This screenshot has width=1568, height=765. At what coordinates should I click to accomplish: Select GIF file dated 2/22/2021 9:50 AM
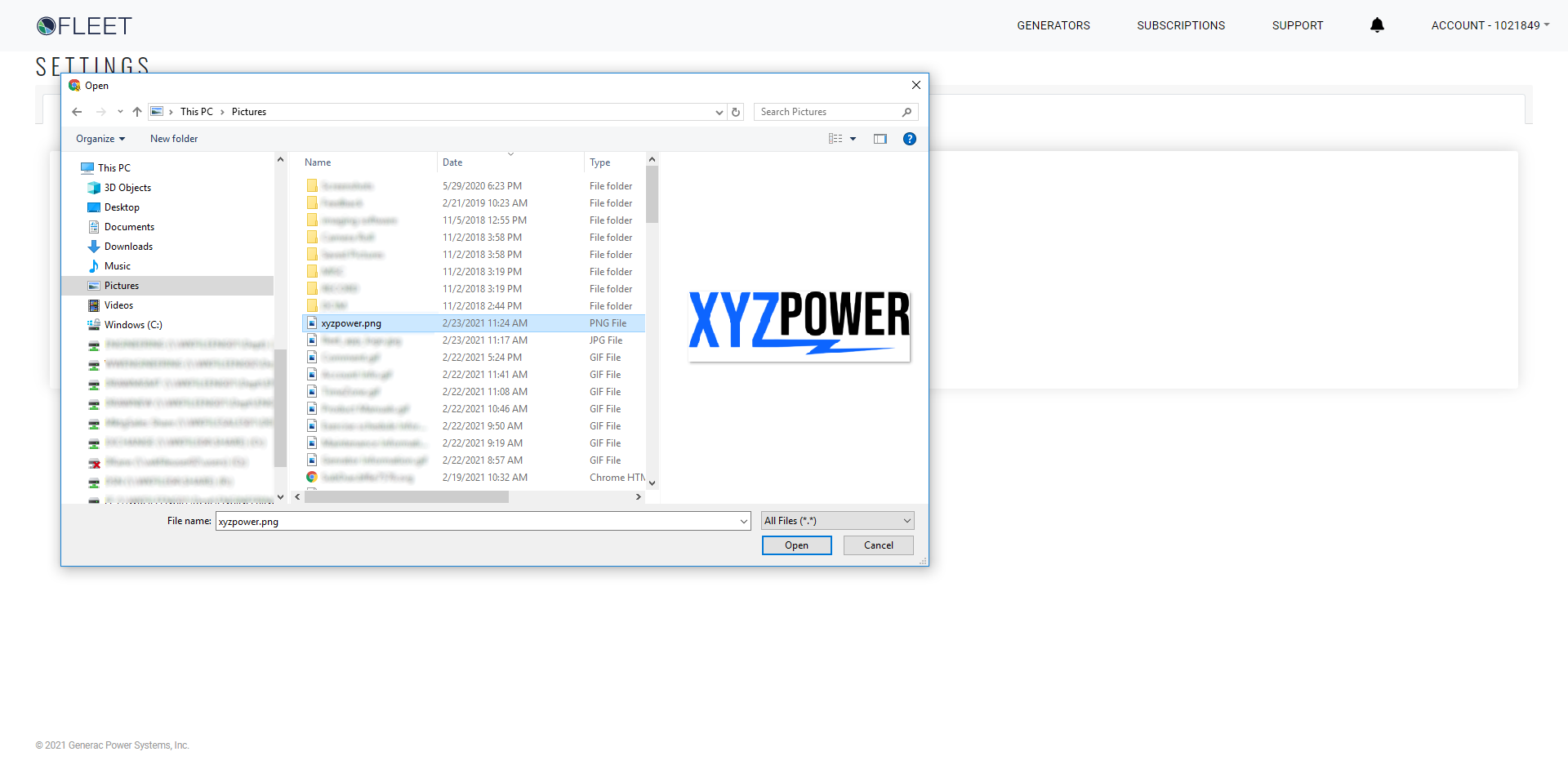click(474, 426)
